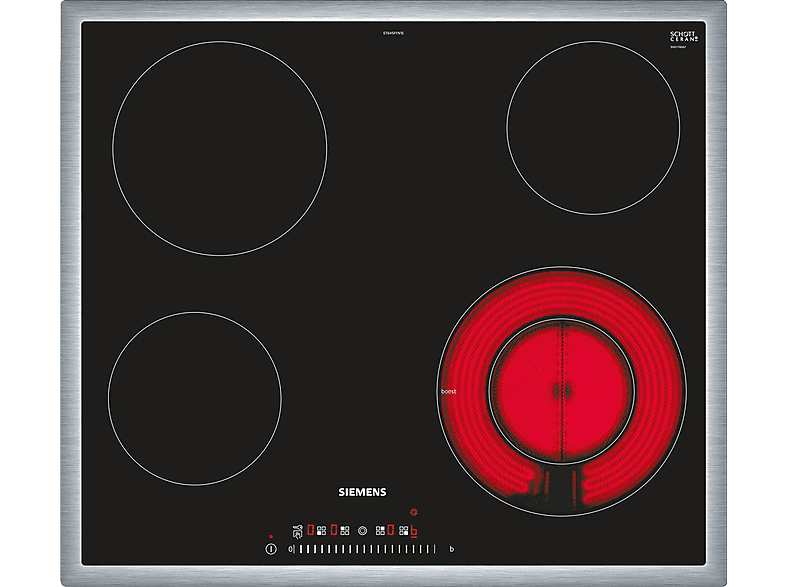Click the boost label beside the glowing zone
The height and width of the screenshot is (587, 786).
(447, 391)
